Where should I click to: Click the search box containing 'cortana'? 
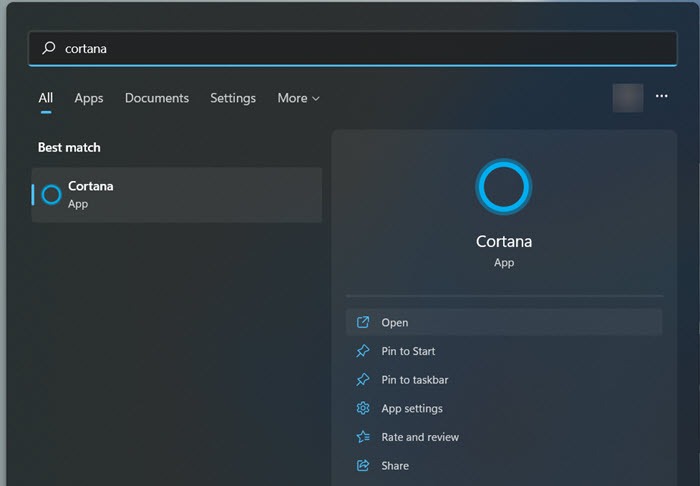(x=352, y=48)
